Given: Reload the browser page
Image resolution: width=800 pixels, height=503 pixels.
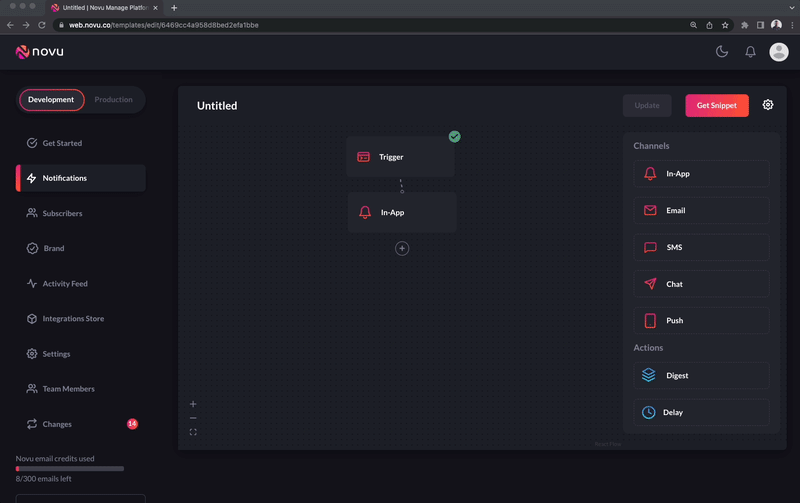Looking at the screenshot, I should [x=42, y=25].
